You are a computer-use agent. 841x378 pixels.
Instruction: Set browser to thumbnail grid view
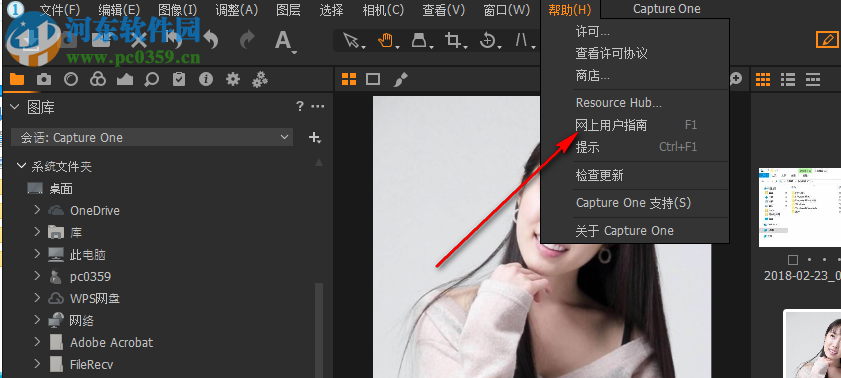click(763, 80)
